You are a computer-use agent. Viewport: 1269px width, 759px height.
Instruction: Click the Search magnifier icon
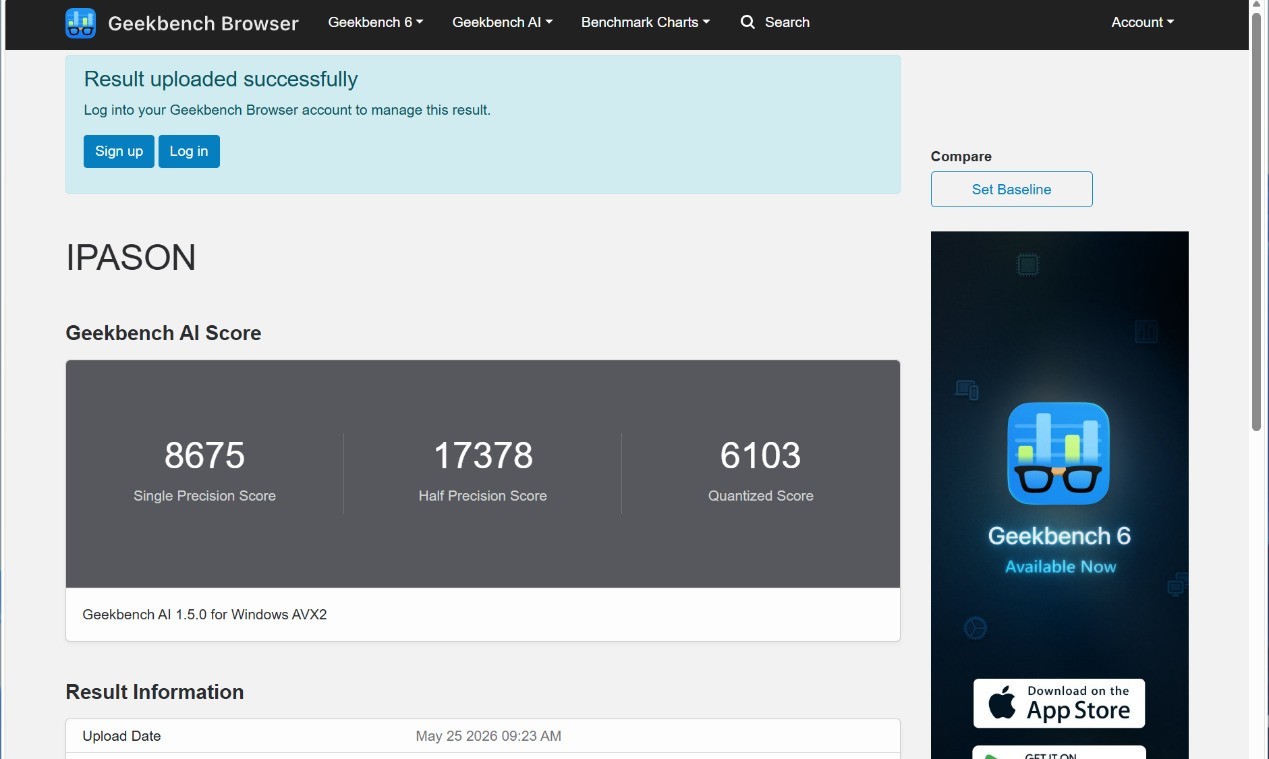[x=748, y=22]
